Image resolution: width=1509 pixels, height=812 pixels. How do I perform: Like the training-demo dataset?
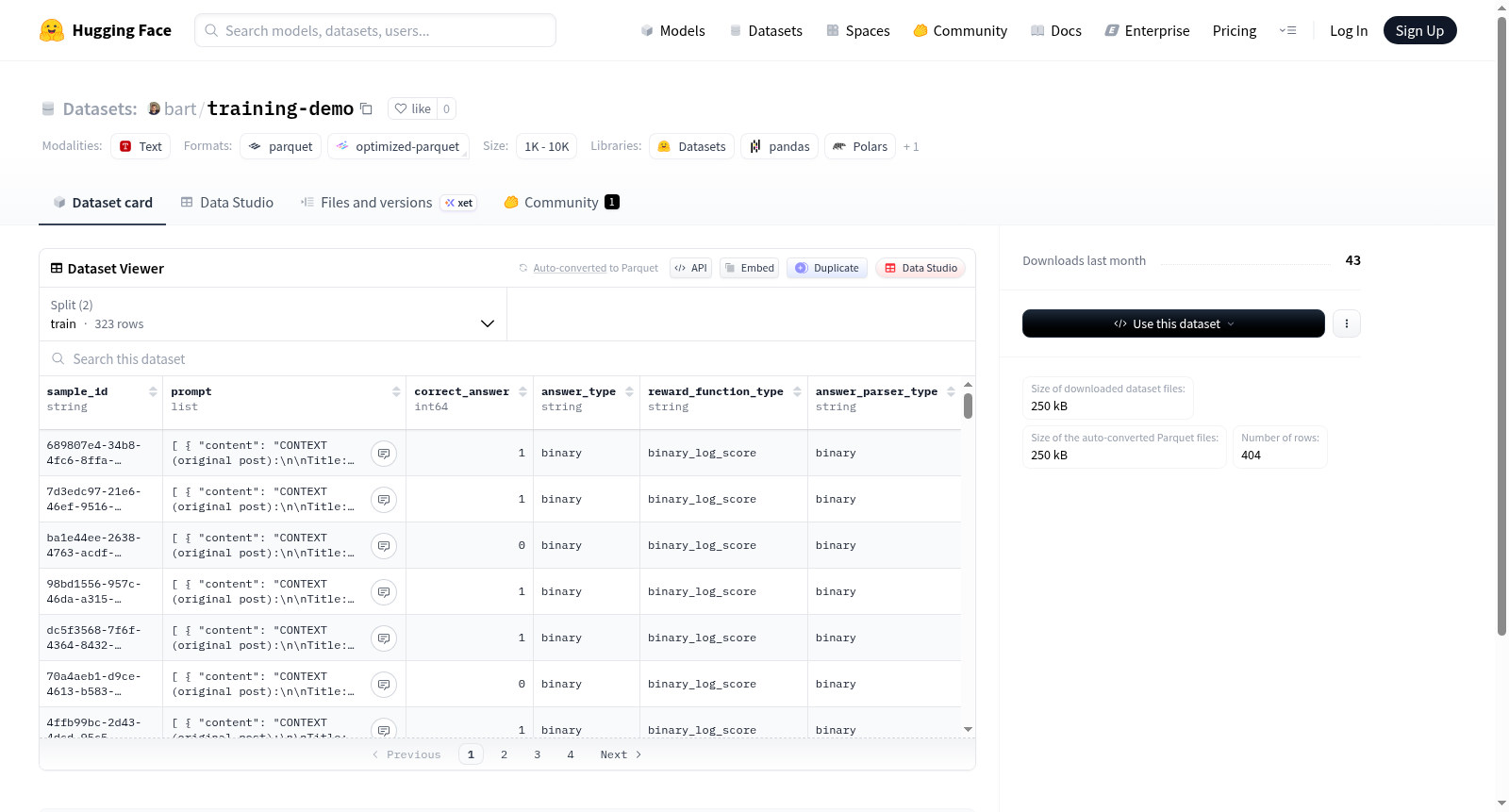(x=412, y=108)
